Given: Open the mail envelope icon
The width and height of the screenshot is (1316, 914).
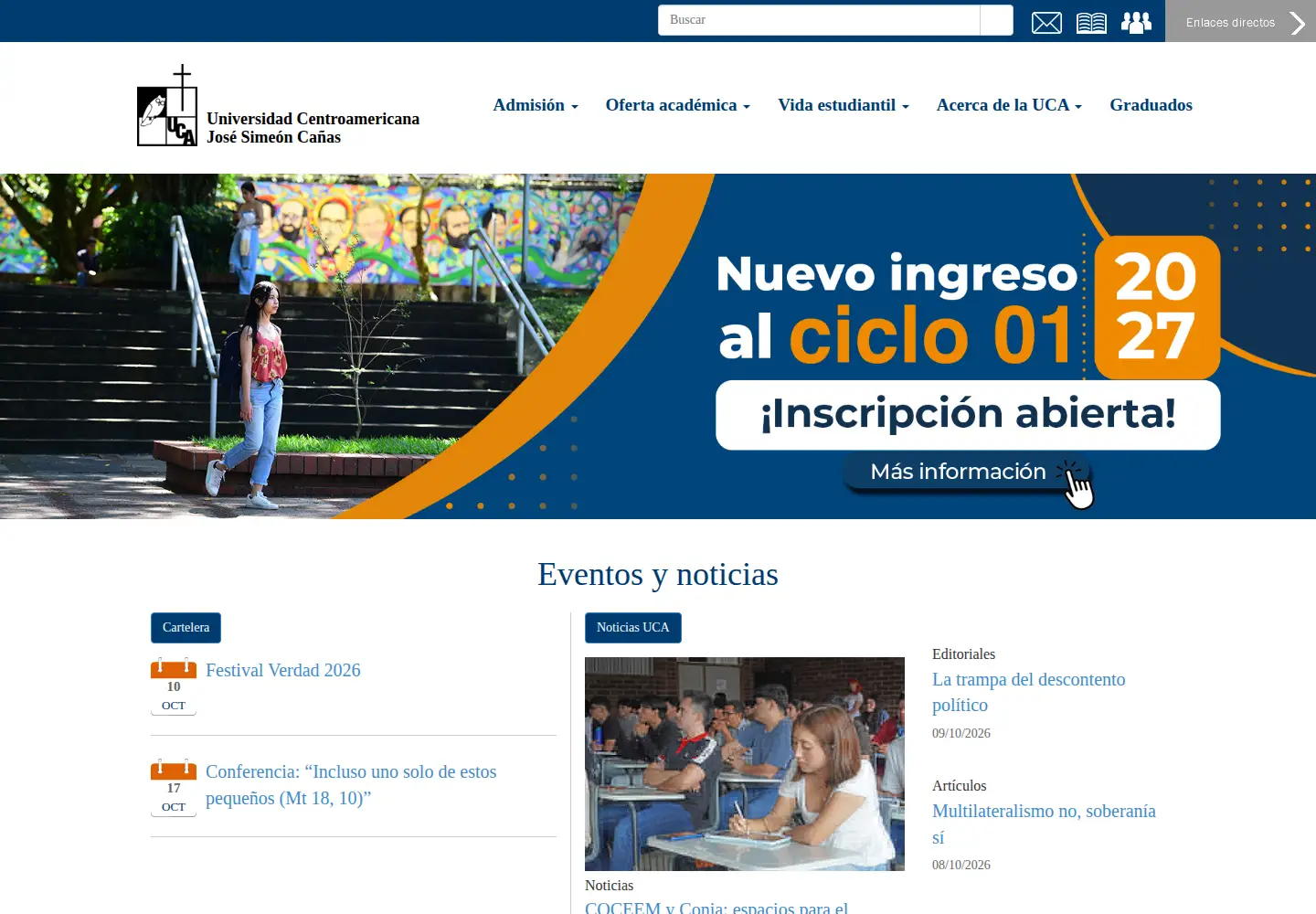Looking at the screenshot, I should tap(1046, 23).
